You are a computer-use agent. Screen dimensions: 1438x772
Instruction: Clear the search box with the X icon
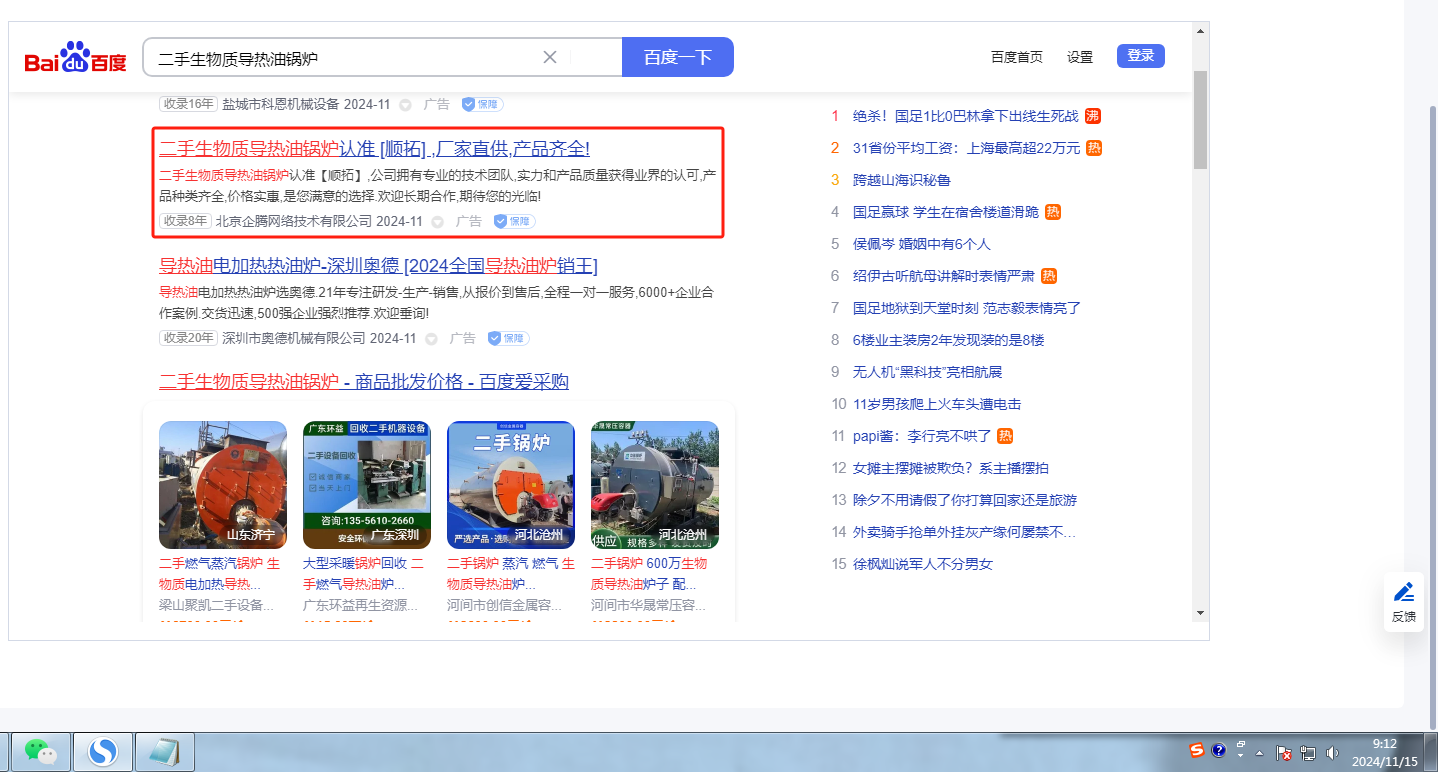click(x=549, y=57)
